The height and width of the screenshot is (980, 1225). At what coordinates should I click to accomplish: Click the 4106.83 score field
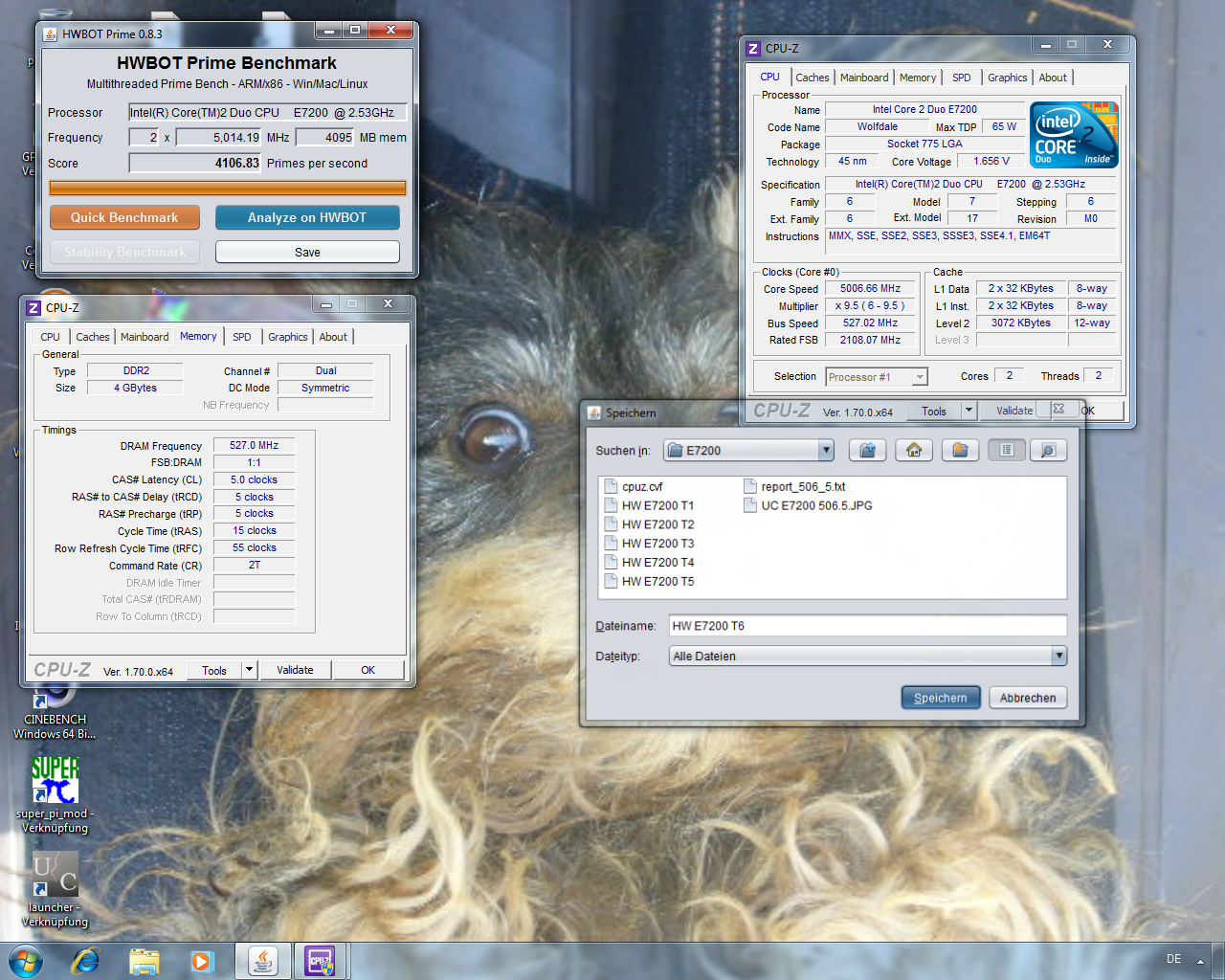pyautogui.click(x=195, y=163)
